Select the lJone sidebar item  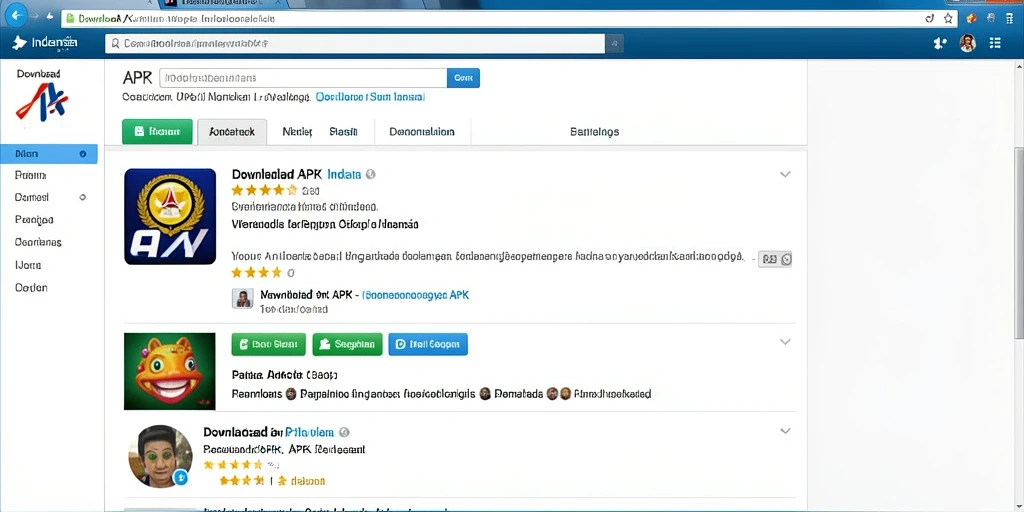tap(27, 265)
